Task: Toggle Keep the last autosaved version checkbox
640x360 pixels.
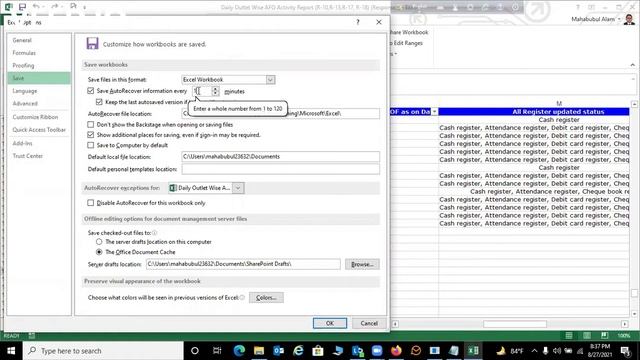Action: point(99,102)
